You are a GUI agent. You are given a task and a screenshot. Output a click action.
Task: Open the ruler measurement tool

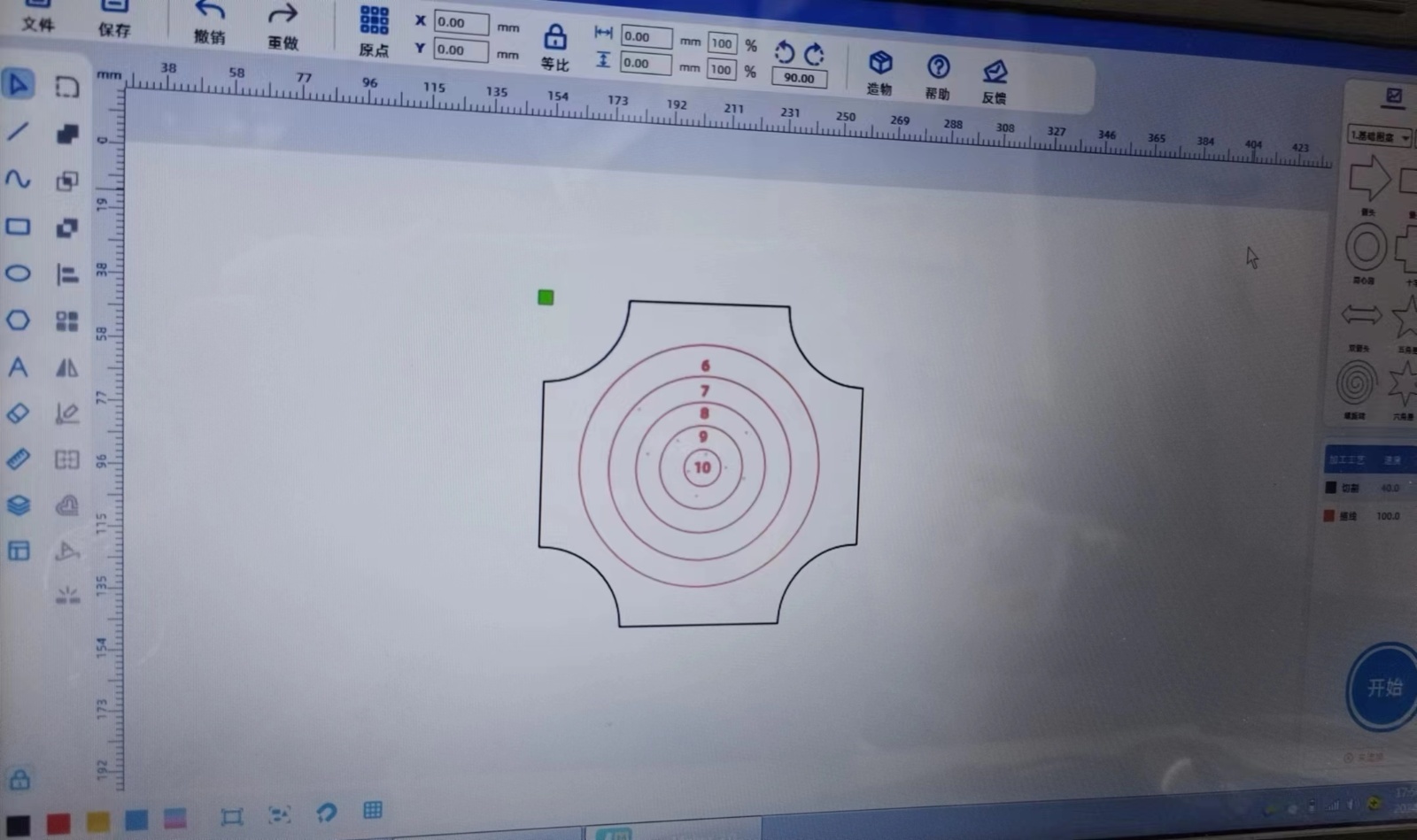tap(18, 459)
